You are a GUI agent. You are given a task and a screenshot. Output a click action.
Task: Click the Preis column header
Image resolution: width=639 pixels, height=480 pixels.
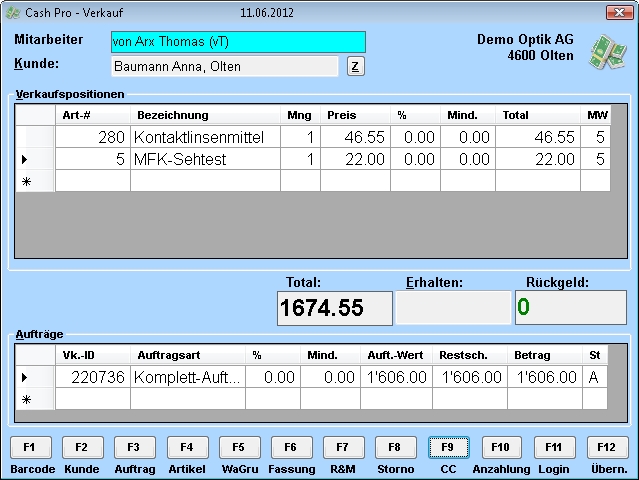tap(355, 115)
